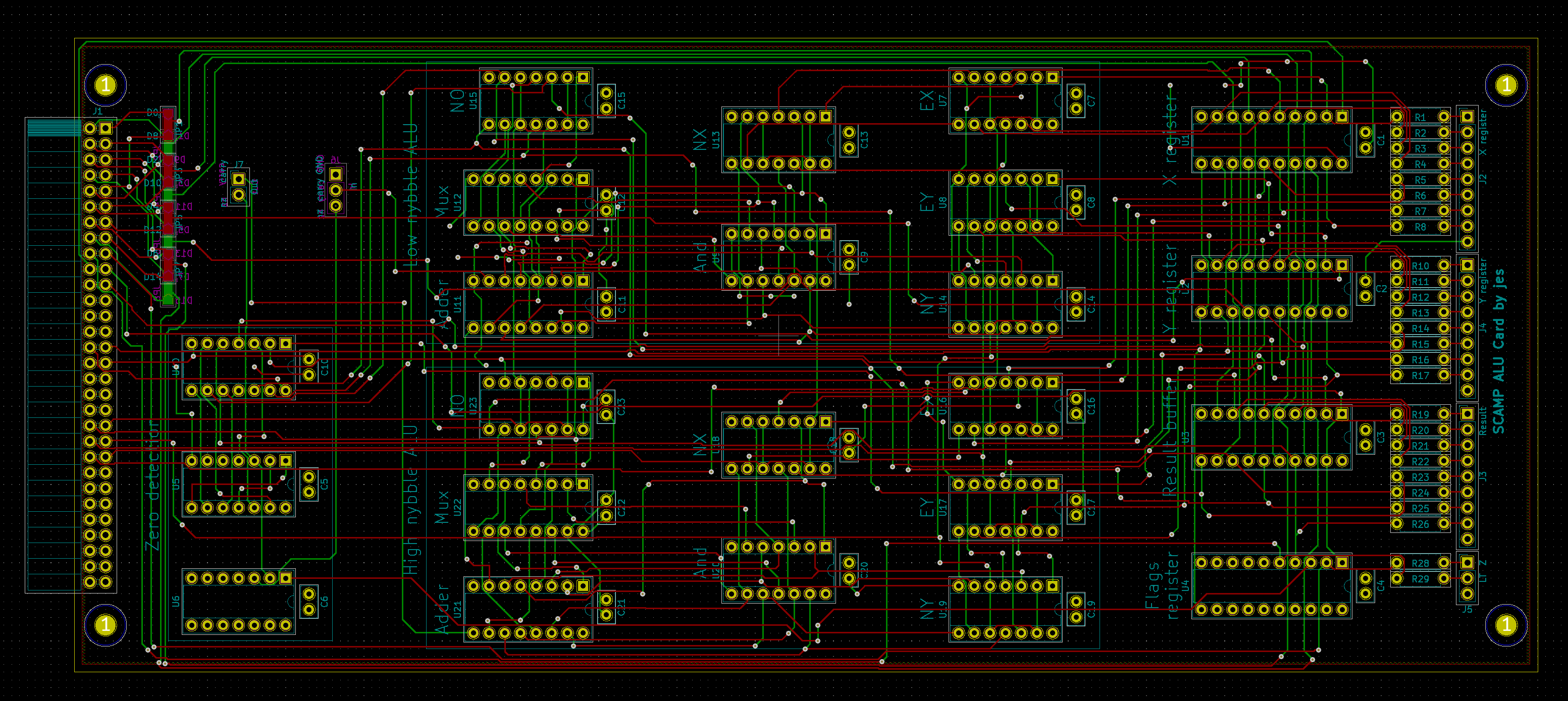Select resistor R17 footprint

tap(1420, 375)
